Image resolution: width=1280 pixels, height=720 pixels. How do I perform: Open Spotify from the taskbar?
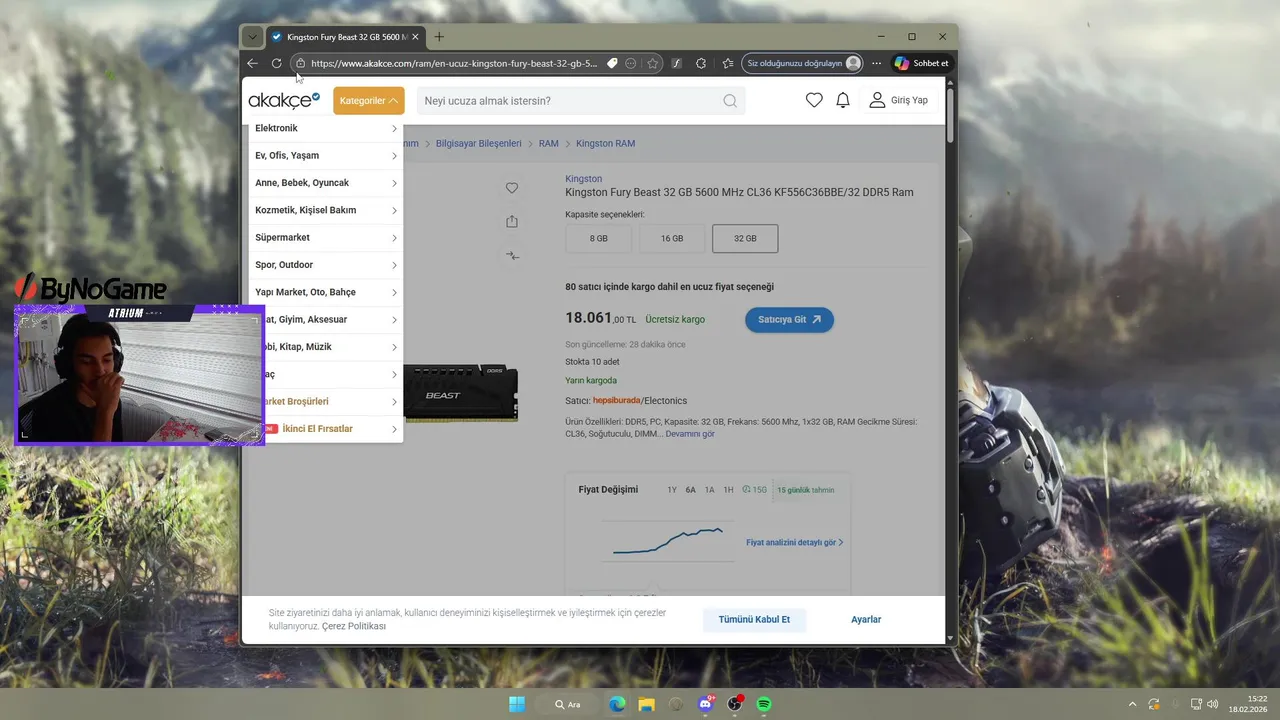tap(764, 704)
